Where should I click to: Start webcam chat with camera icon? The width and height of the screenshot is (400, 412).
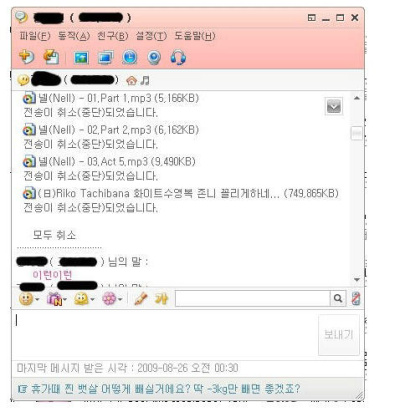154,58
